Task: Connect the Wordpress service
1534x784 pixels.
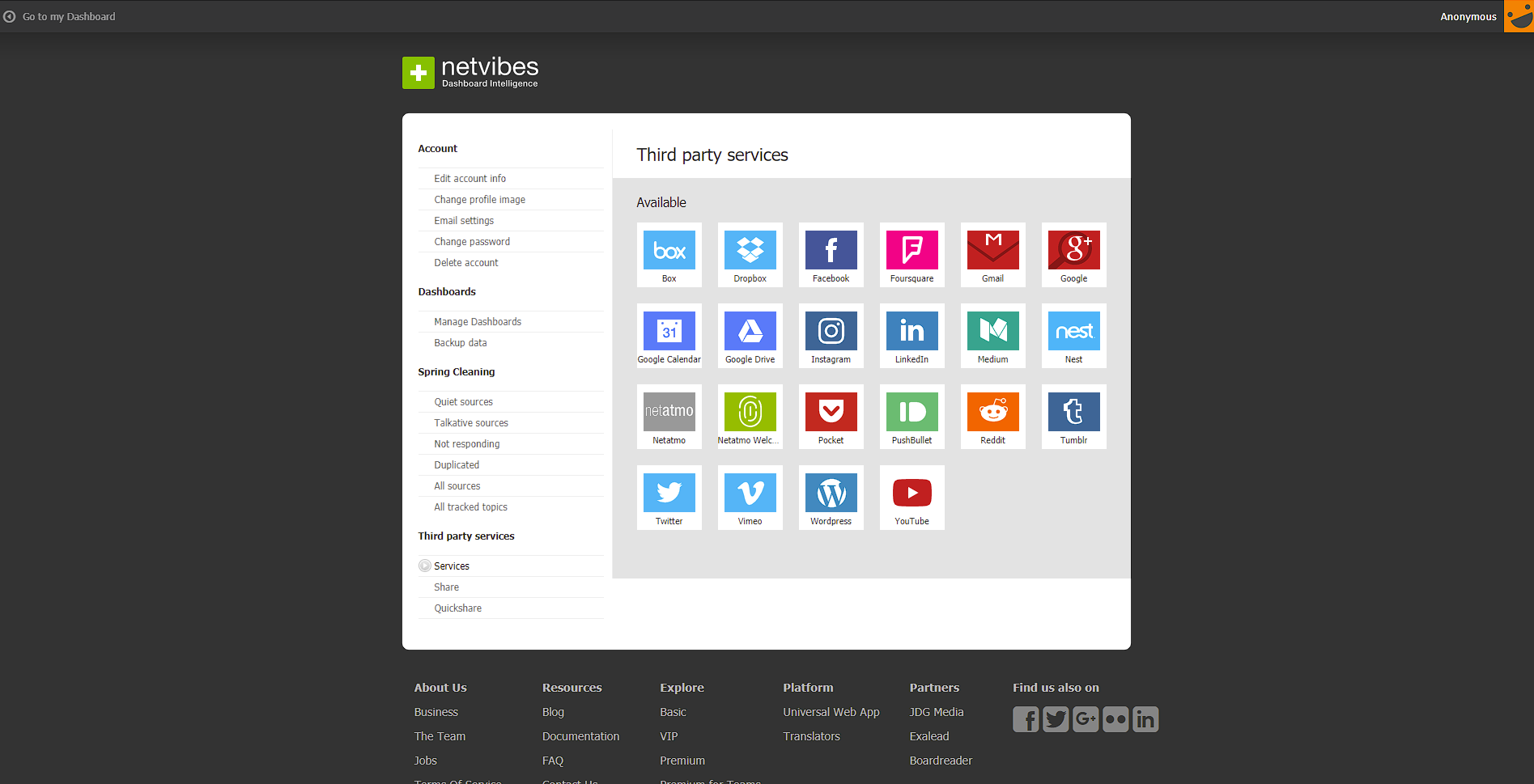Action: 831,498
